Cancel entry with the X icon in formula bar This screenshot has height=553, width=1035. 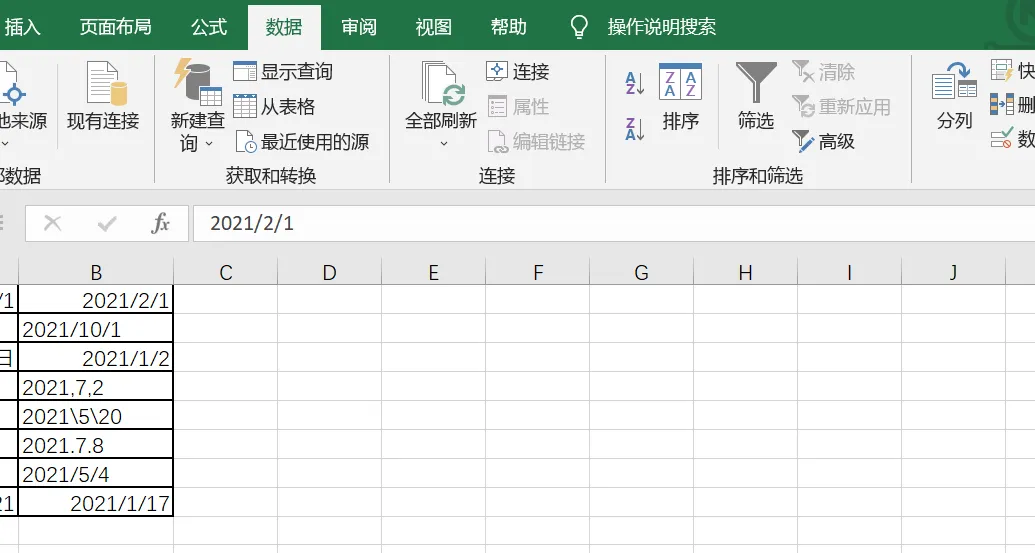(x=52, y=223)
